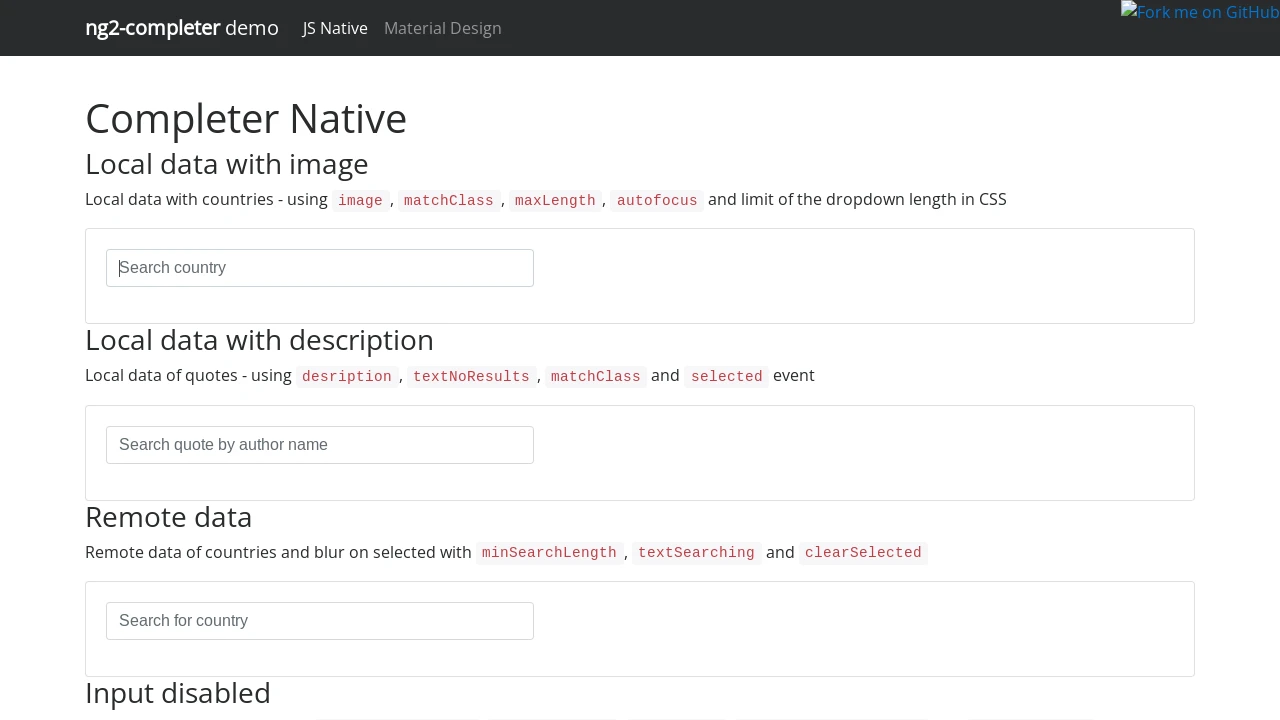This screenshot has height=720, width=1280.
Task: Click the Input disabled heading
Action: 178,693
